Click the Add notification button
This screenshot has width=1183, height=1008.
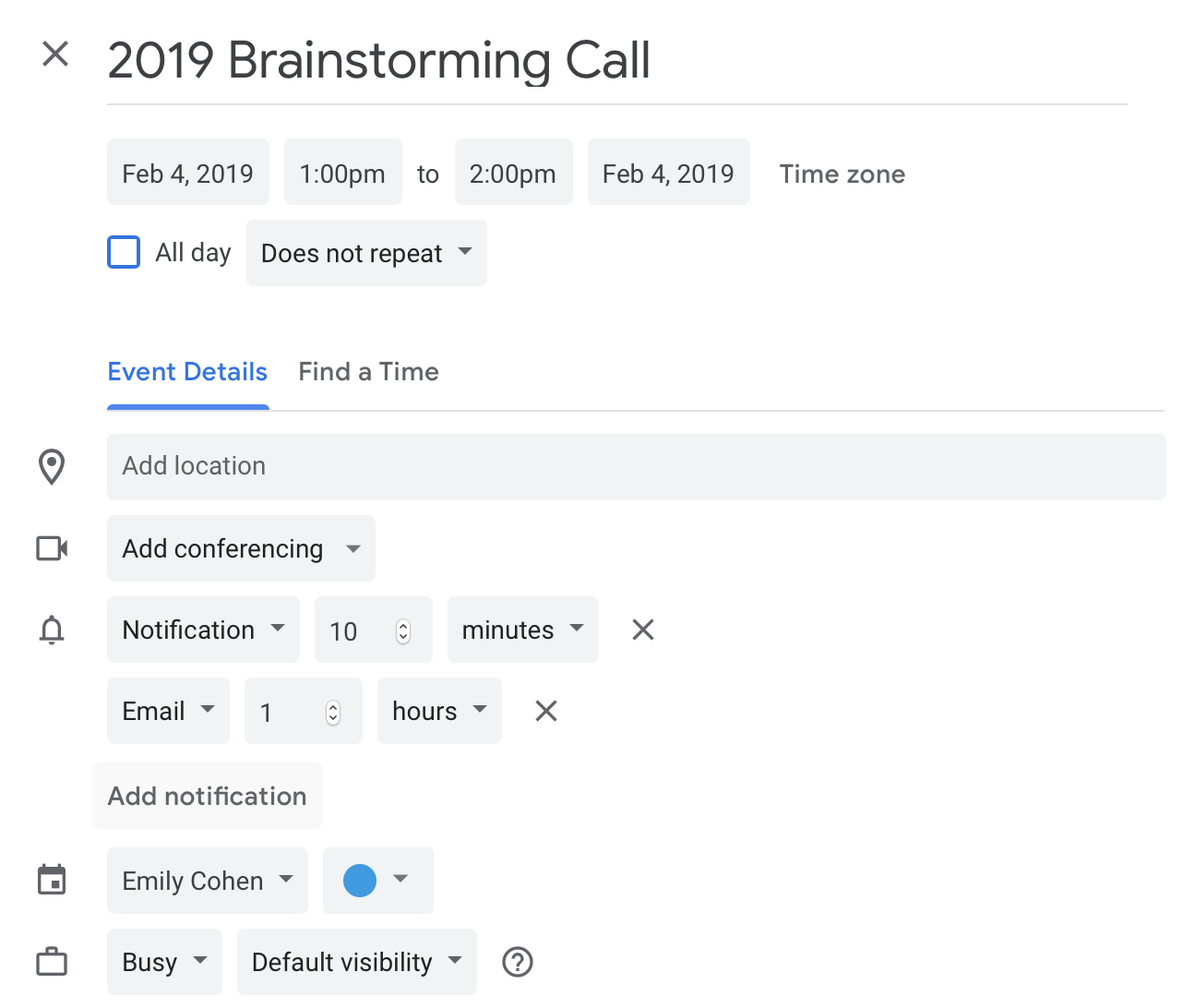click(x=208, y=796)
